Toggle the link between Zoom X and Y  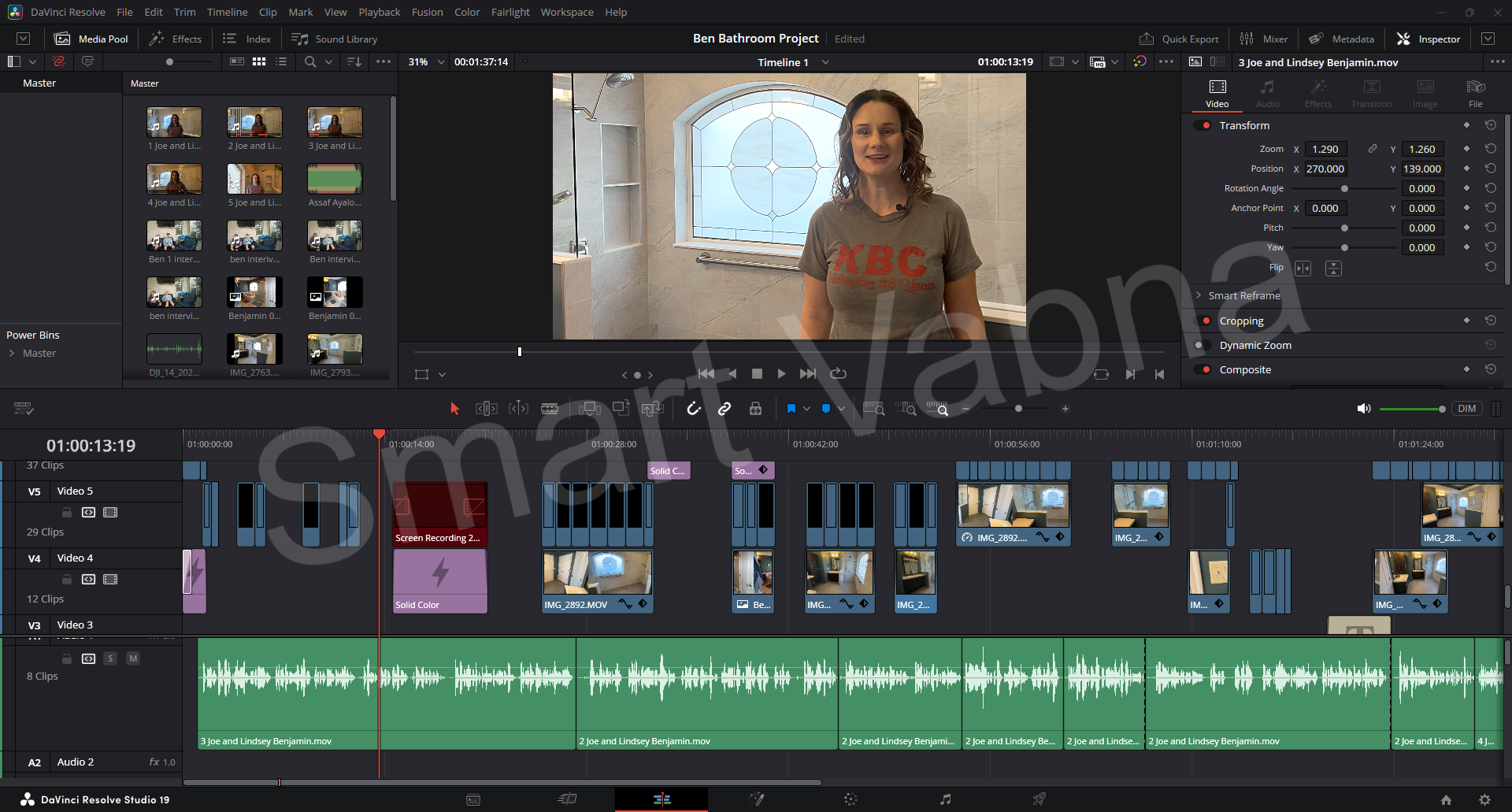(1372, 149)
